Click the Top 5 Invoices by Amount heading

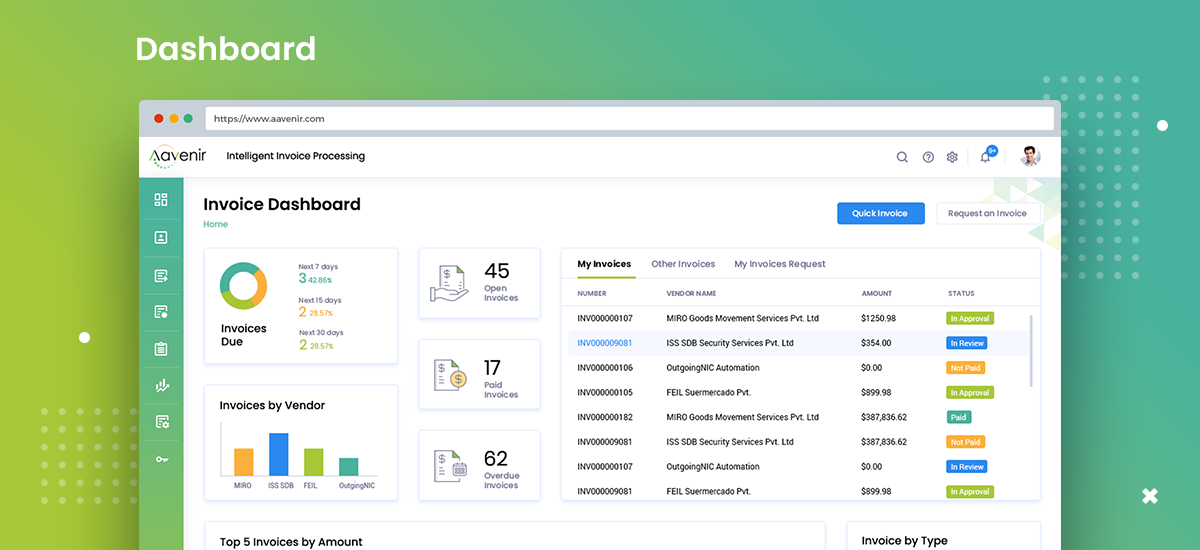(291, 542)
